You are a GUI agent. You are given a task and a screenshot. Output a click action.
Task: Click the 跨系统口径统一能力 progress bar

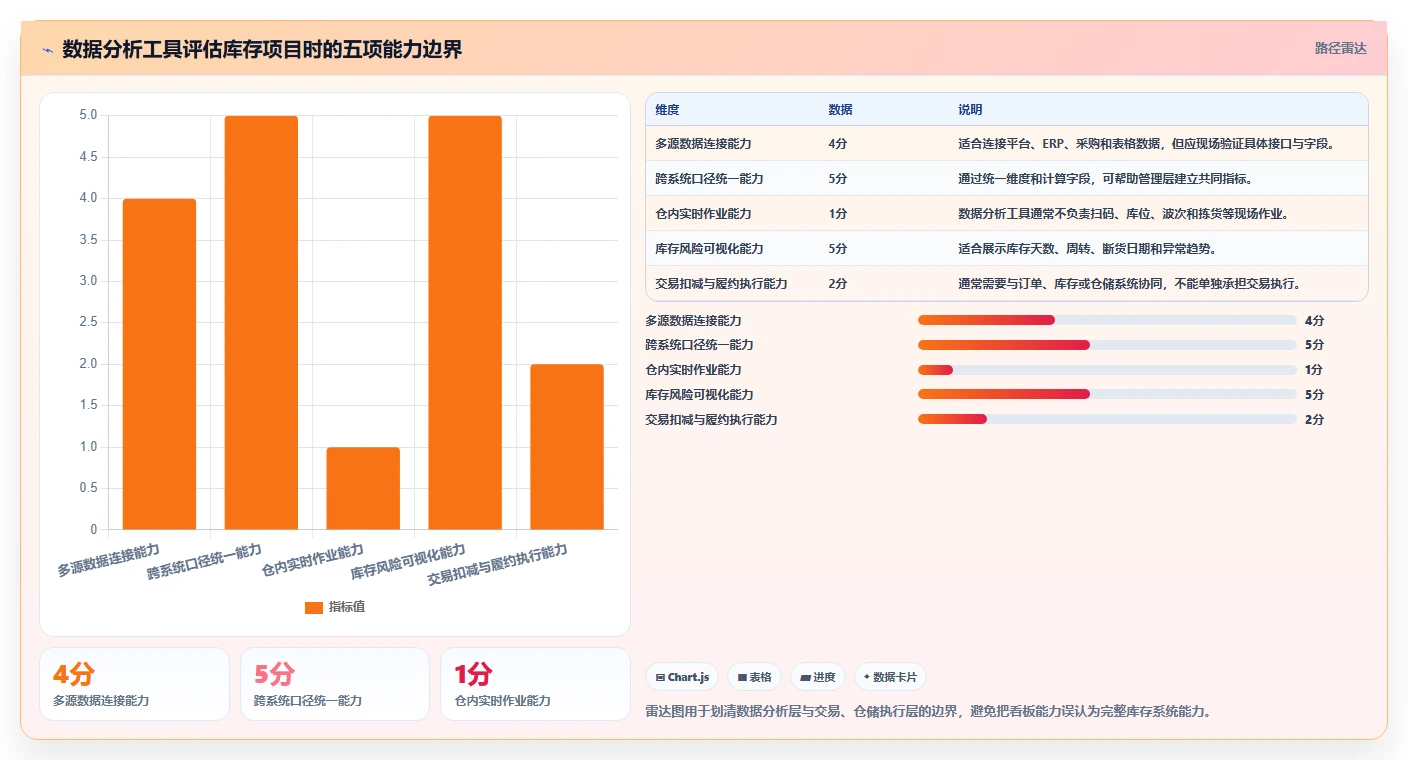pyautogui.click(x=1107, y=345)
